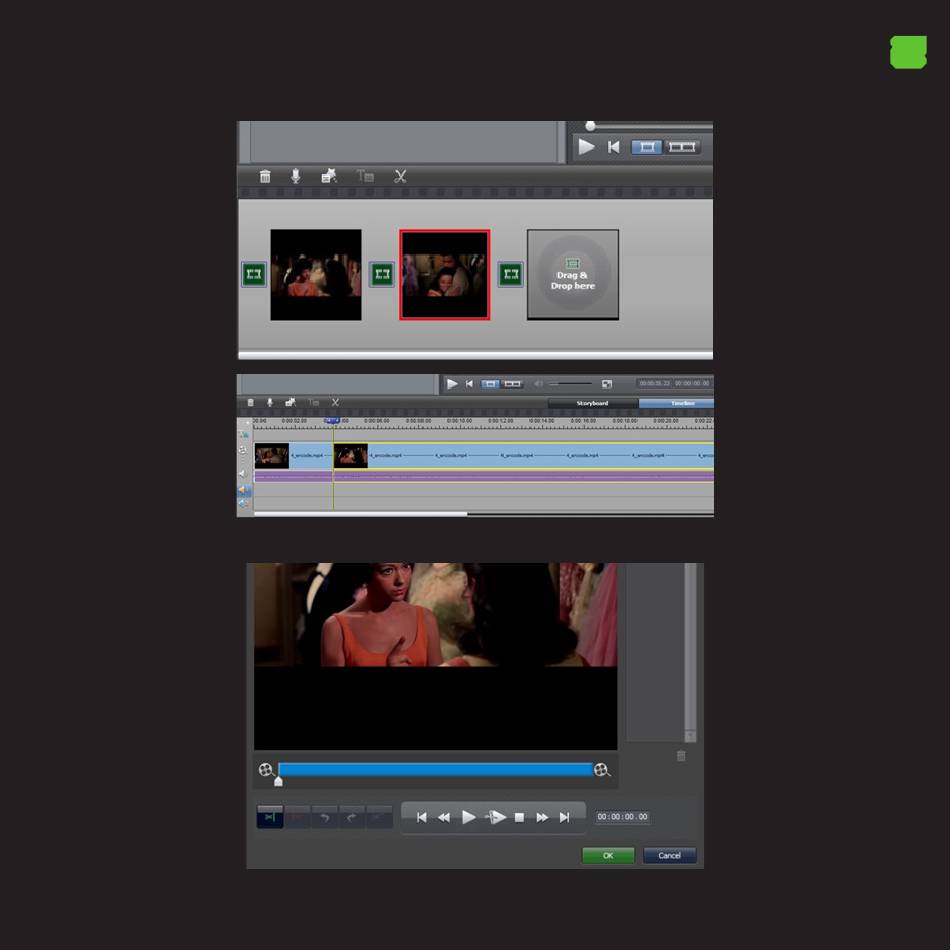This screenshot has width=950, height=950.
Task: Adjust volume slider in timeline player
Action: pyautogui.click(x=570, y=384)
